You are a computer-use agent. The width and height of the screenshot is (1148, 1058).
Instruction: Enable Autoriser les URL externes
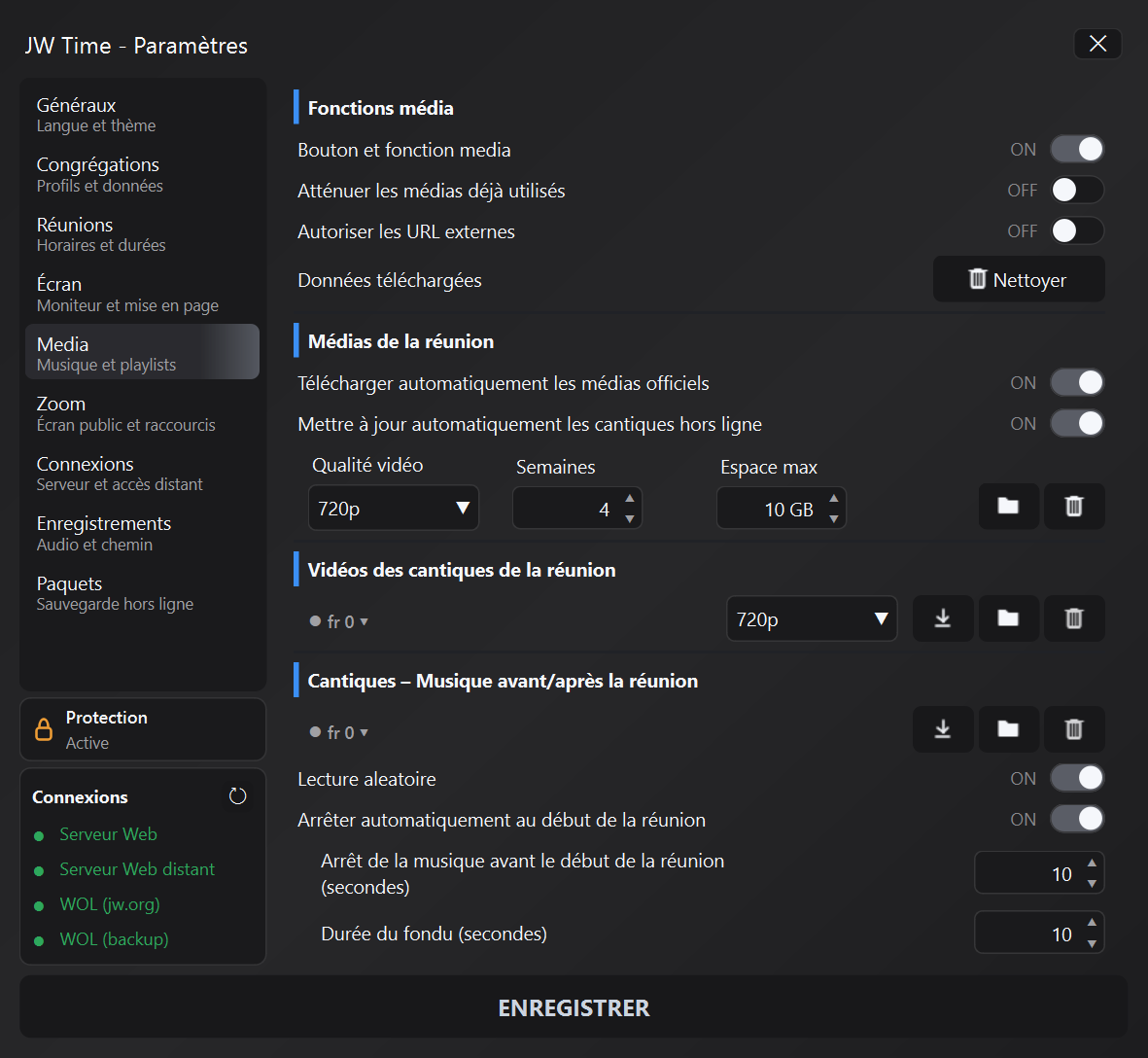[1077, 231]
